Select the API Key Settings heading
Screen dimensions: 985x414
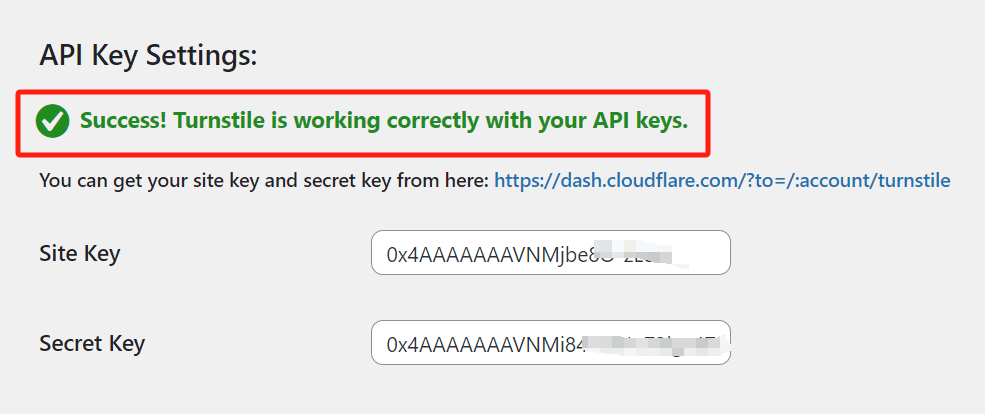pos(148,57)
